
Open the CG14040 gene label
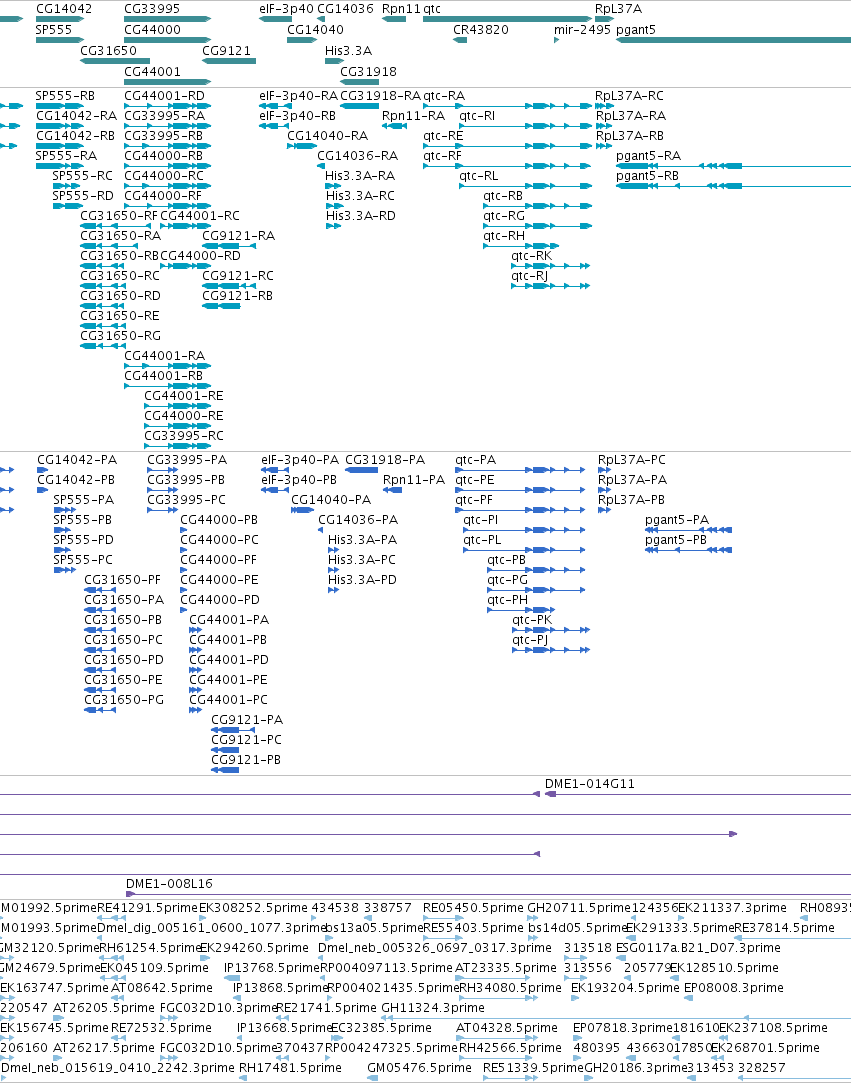[x=316, y=30]
